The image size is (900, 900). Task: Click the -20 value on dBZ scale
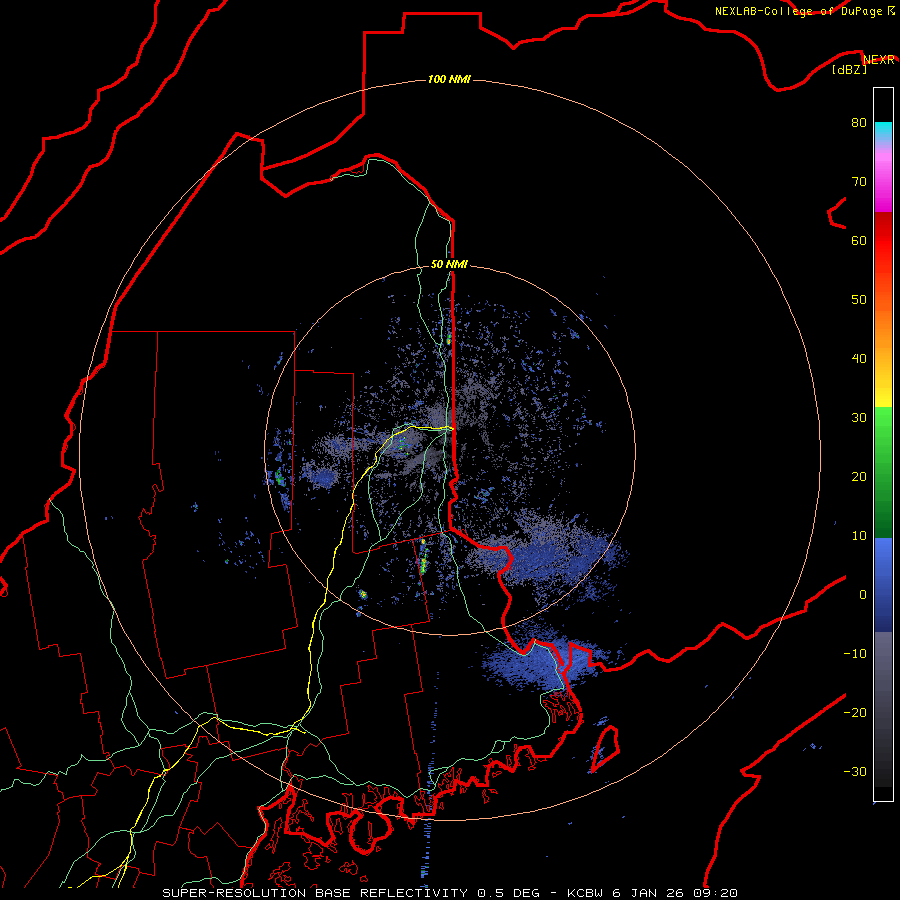(855, 713)
